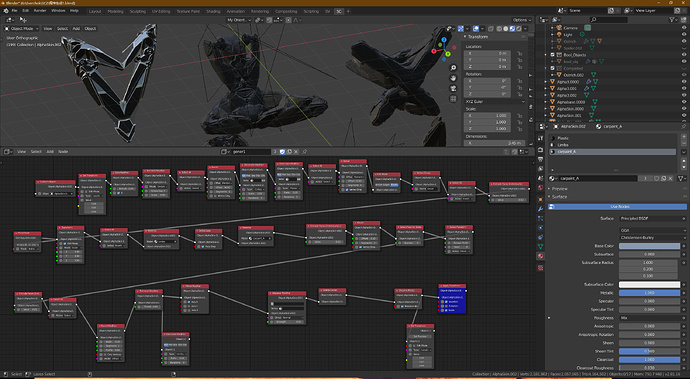Hide Camera object with eye icon
690x379 pixels.
point(684,28)
